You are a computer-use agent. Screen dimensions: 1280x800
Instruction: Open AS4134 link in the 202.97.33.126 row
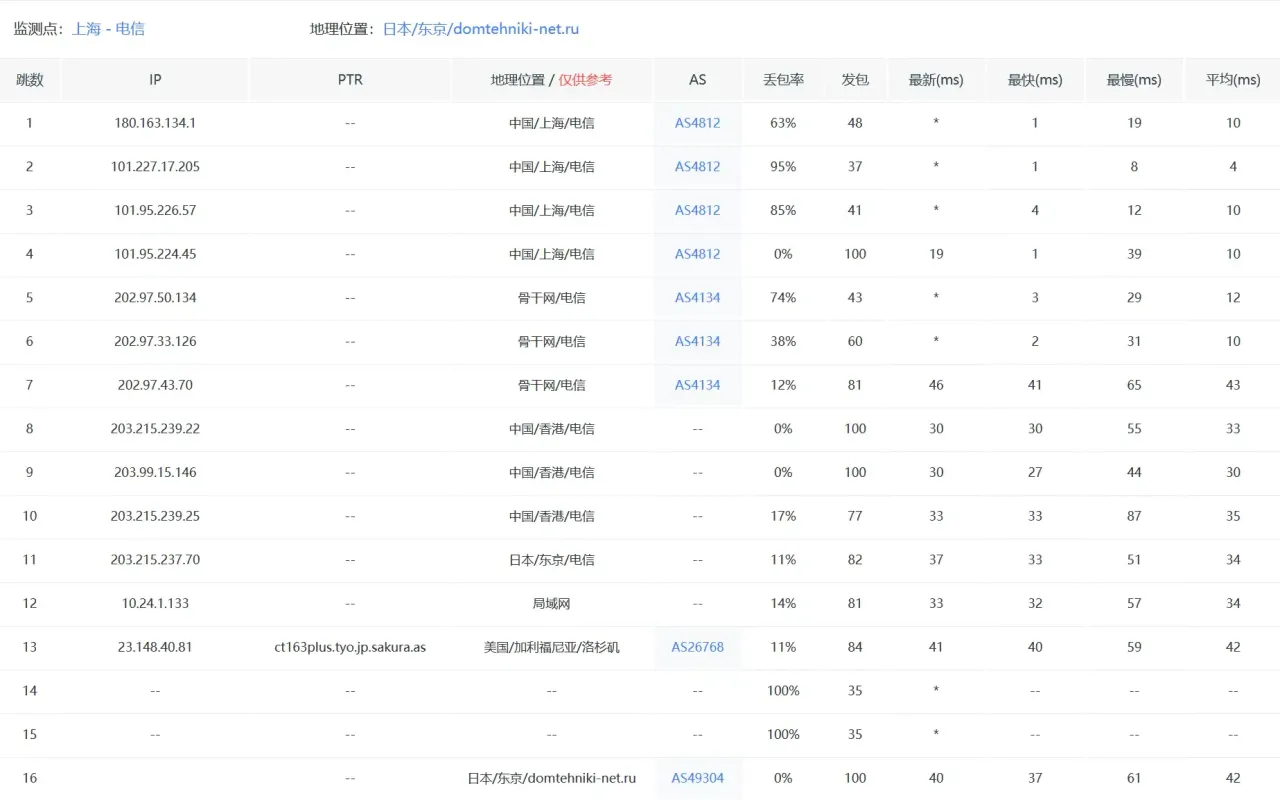[x=697, y=341]
